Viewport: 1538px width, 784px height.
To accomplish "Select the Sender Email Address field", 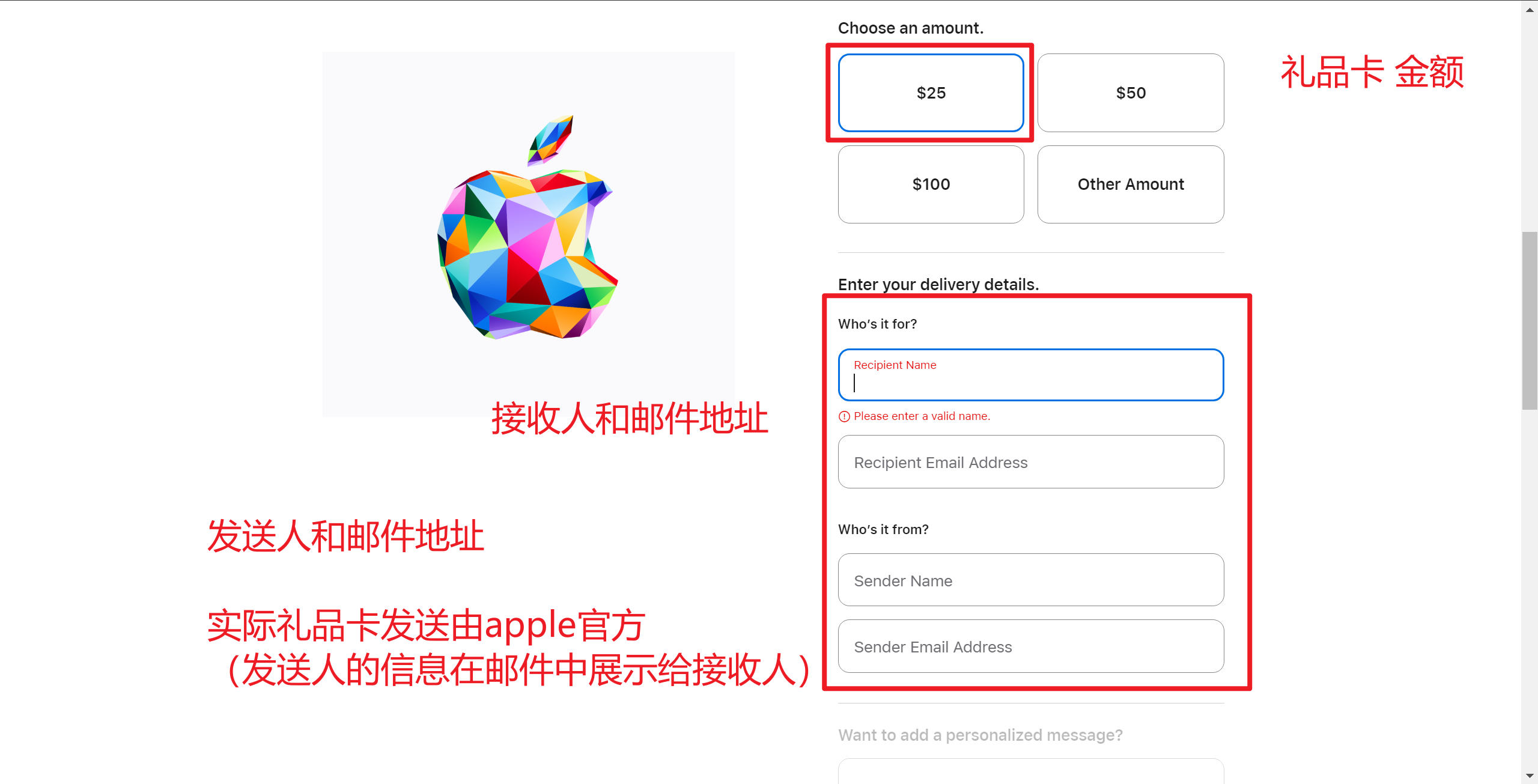I will (1031, 646).
